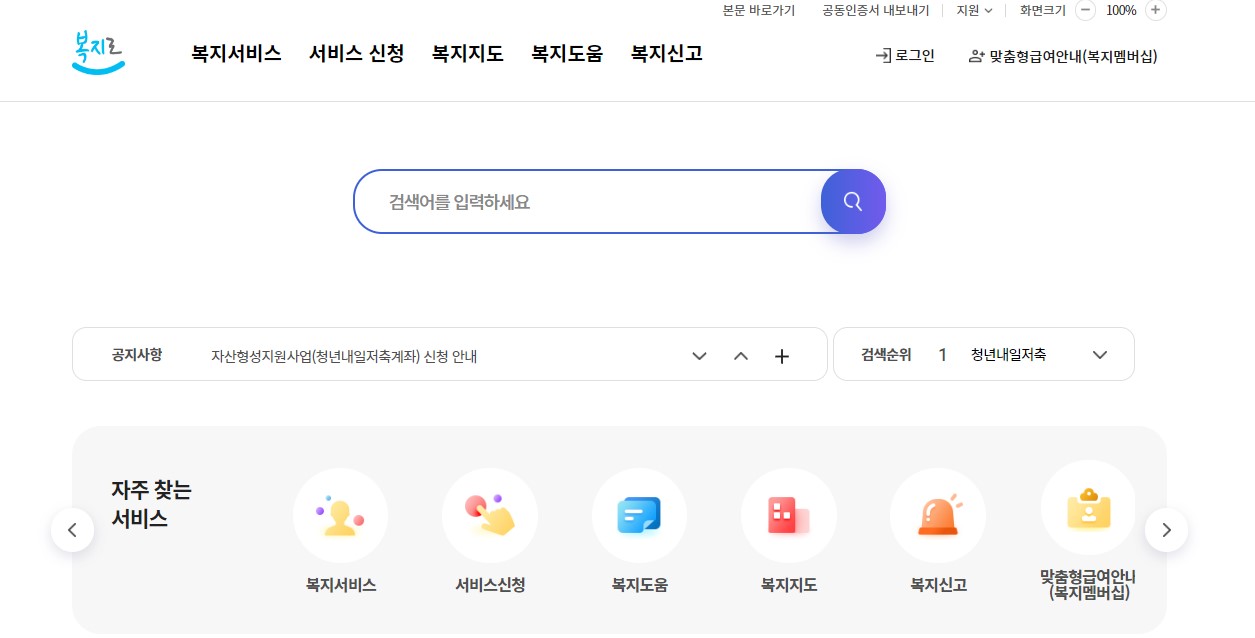Increase screen size with the 화면크기 plus button
The width and height of the screenshot is (1255, 638).
pos(1154,11)
